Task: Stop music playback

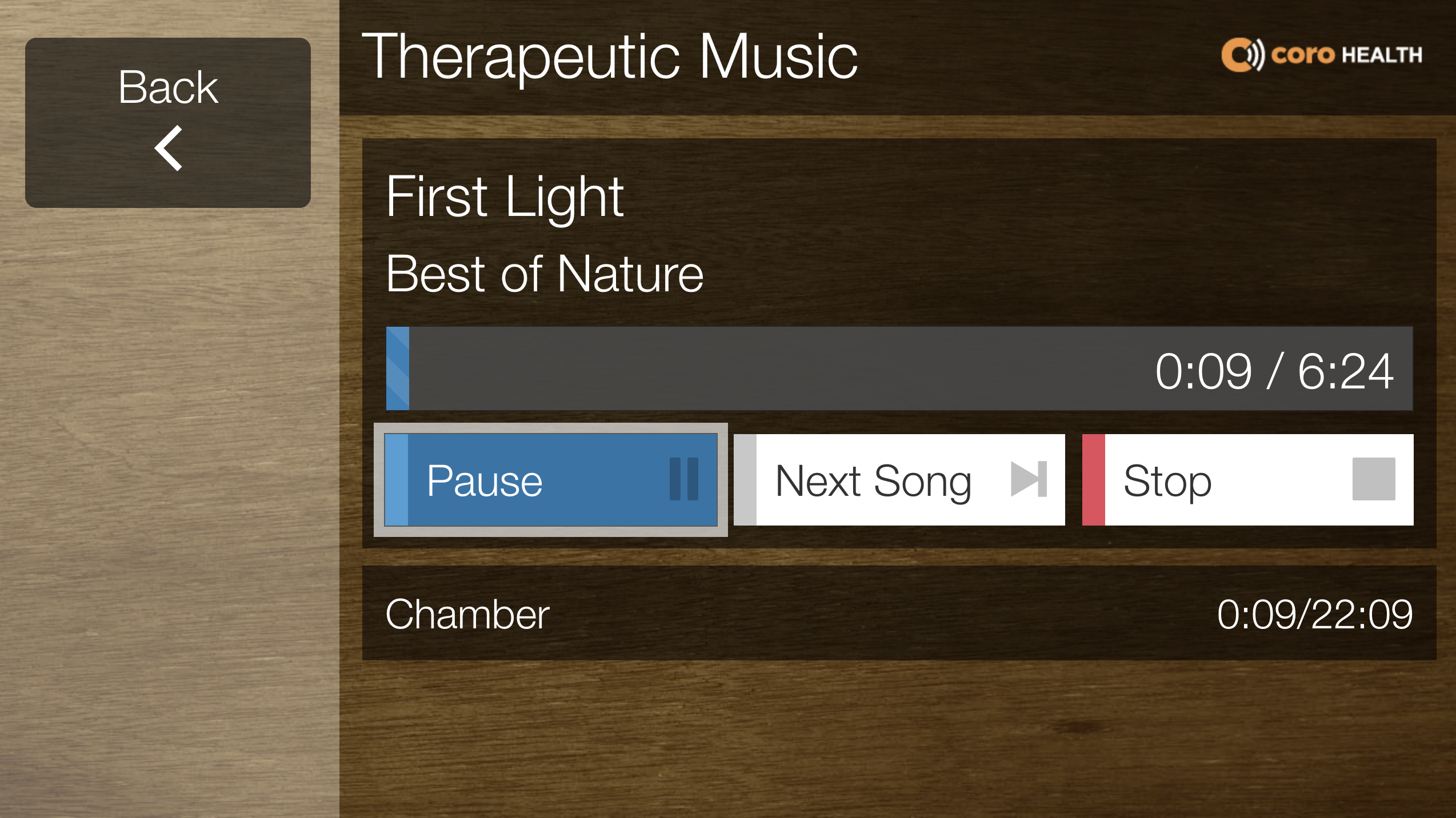Action: [x=1248, y=480]
